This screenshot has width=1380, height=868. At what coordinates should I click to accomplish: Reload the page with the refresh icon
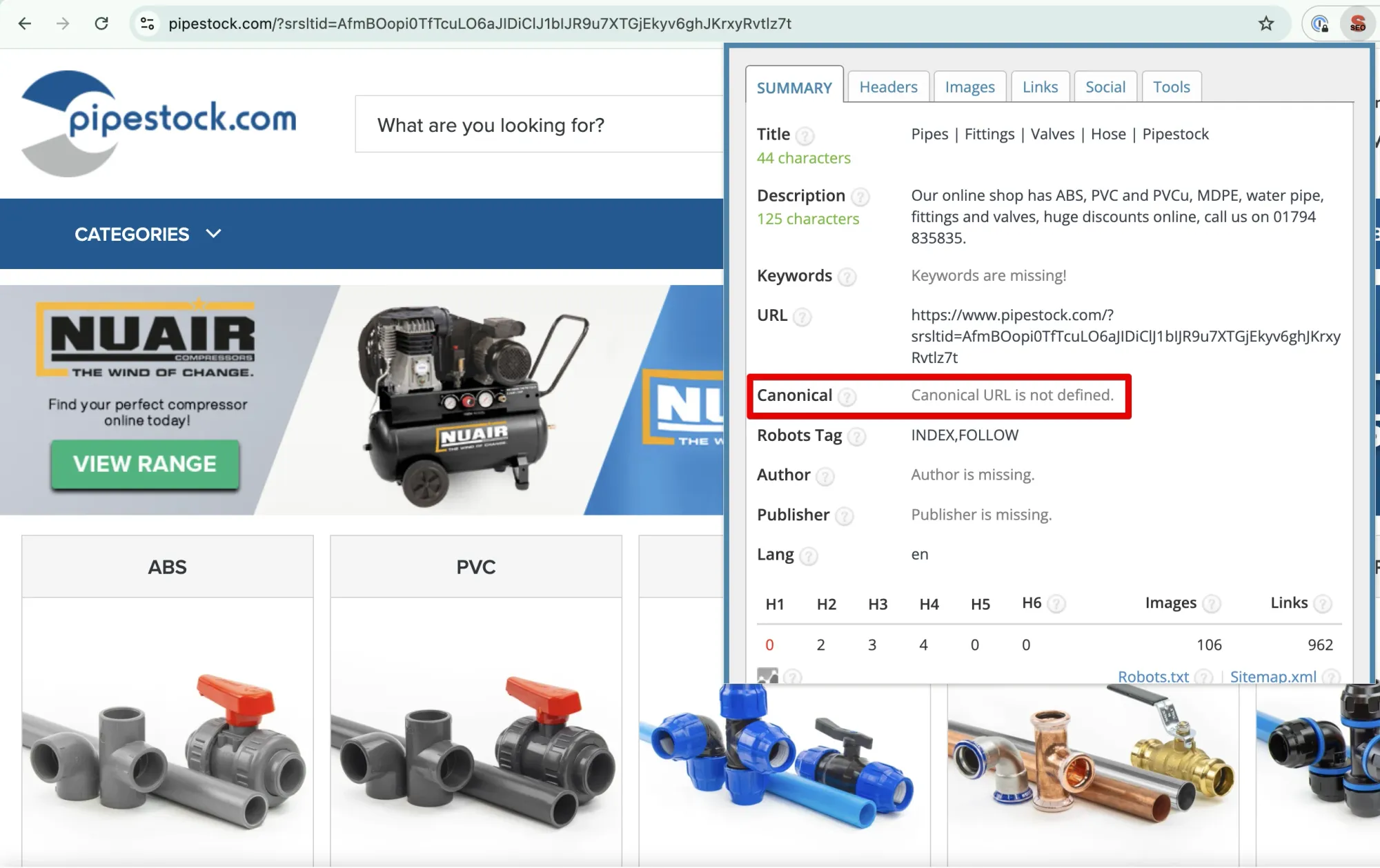[x=101, y=23]
